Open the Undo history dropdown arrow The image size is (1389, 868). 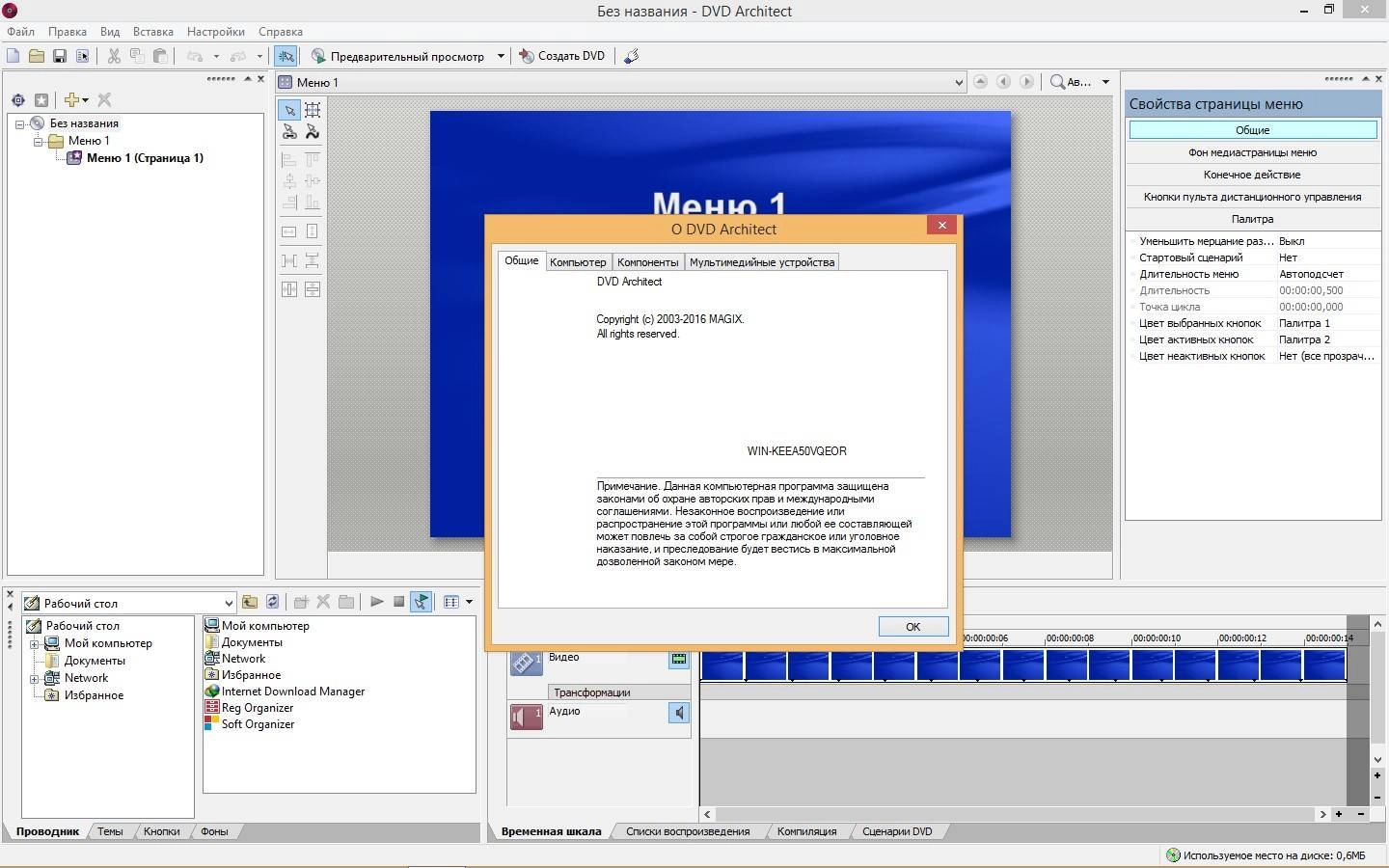[x=216, y=56]
